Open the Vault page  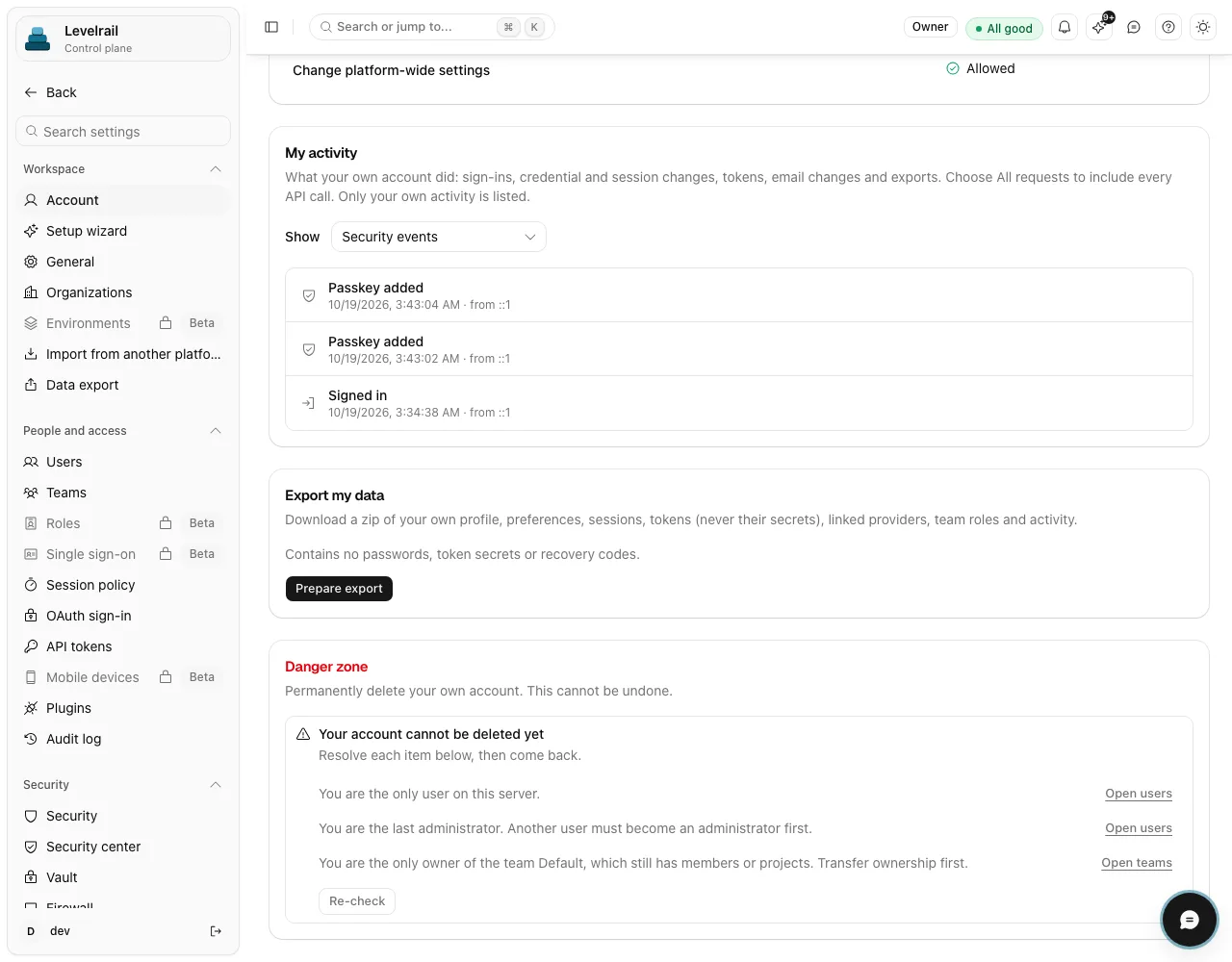coord(123,877)
